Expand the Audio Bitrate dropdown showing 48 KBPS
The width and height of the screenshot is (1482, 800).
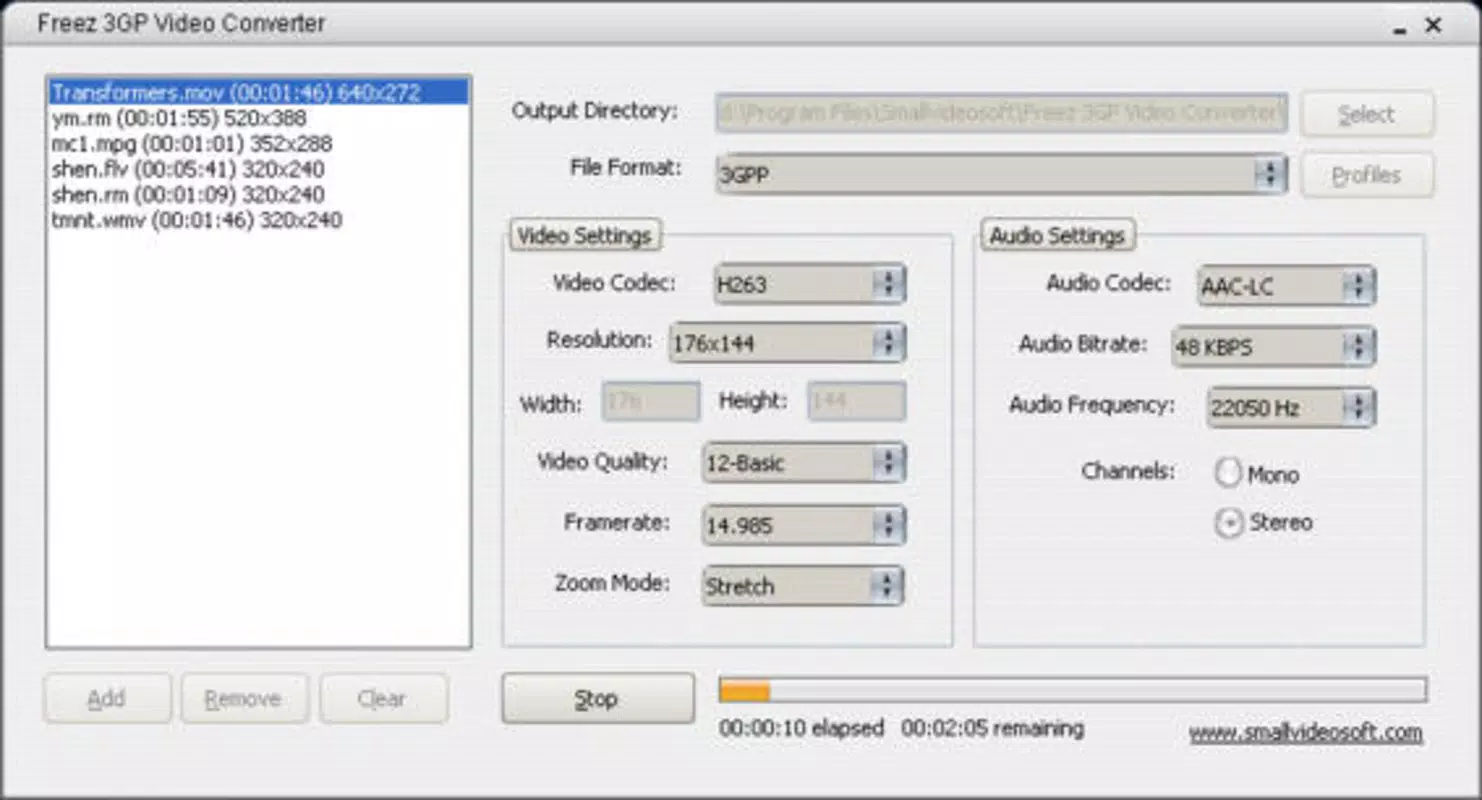coord(1274,347)
